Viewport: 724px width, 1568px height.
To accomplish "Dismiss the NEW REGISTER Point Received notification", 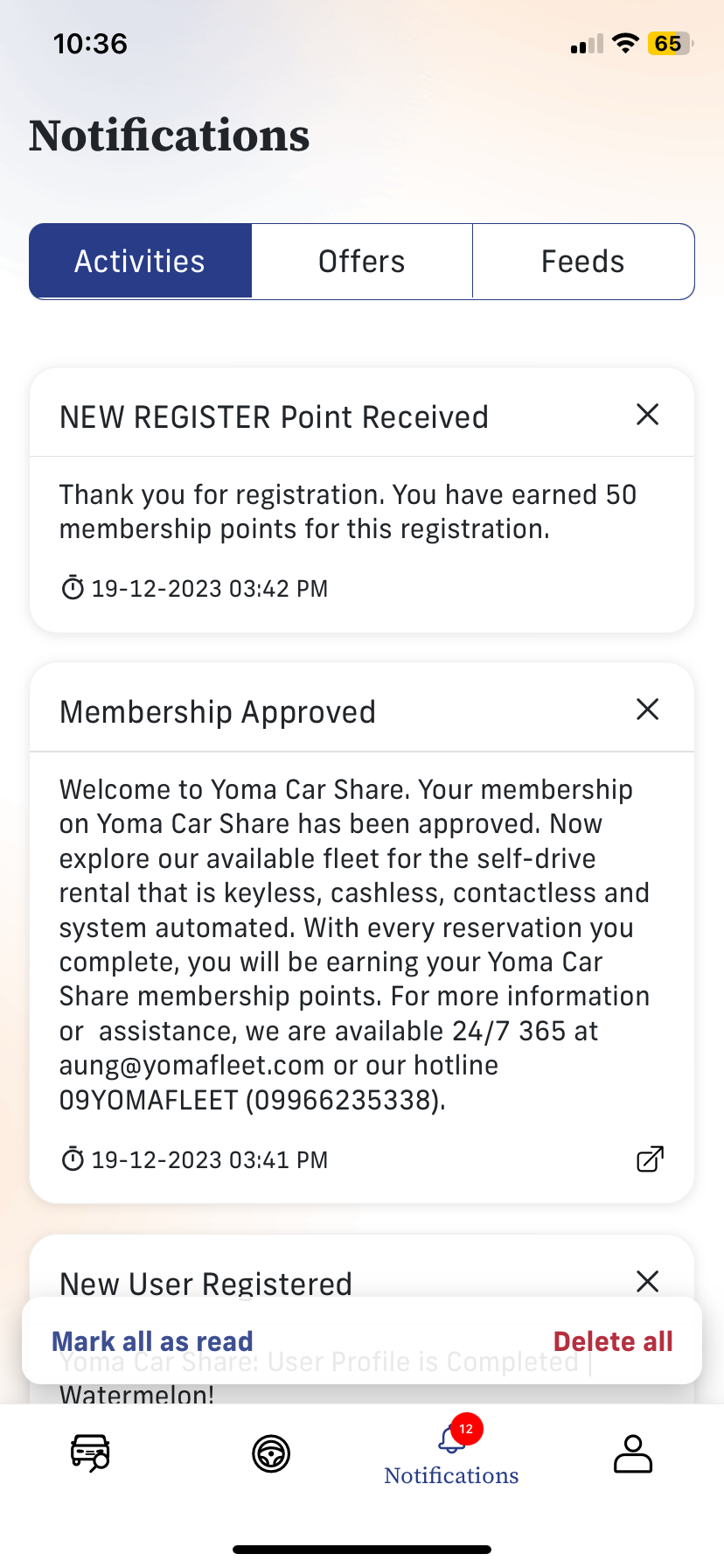I will [x=647, y=415].
